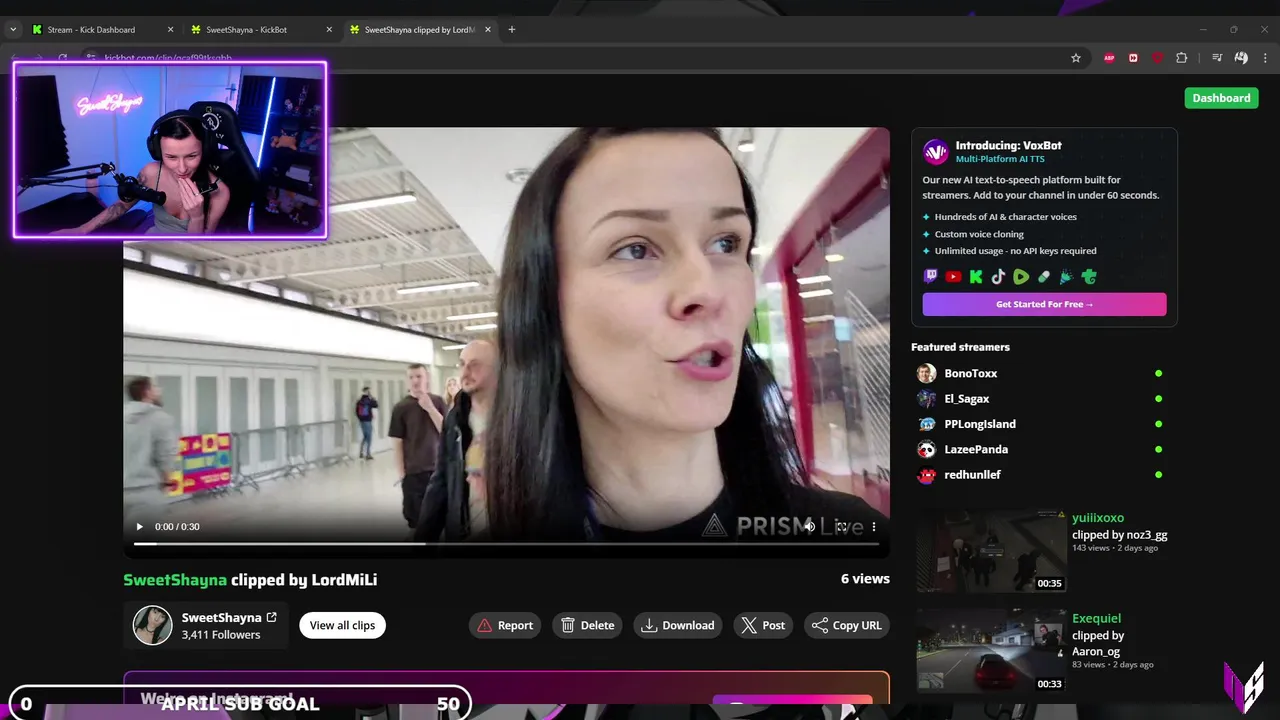Close the Stream - Kick Dashboard tab

pyautogui.click(x=170, y=30)
